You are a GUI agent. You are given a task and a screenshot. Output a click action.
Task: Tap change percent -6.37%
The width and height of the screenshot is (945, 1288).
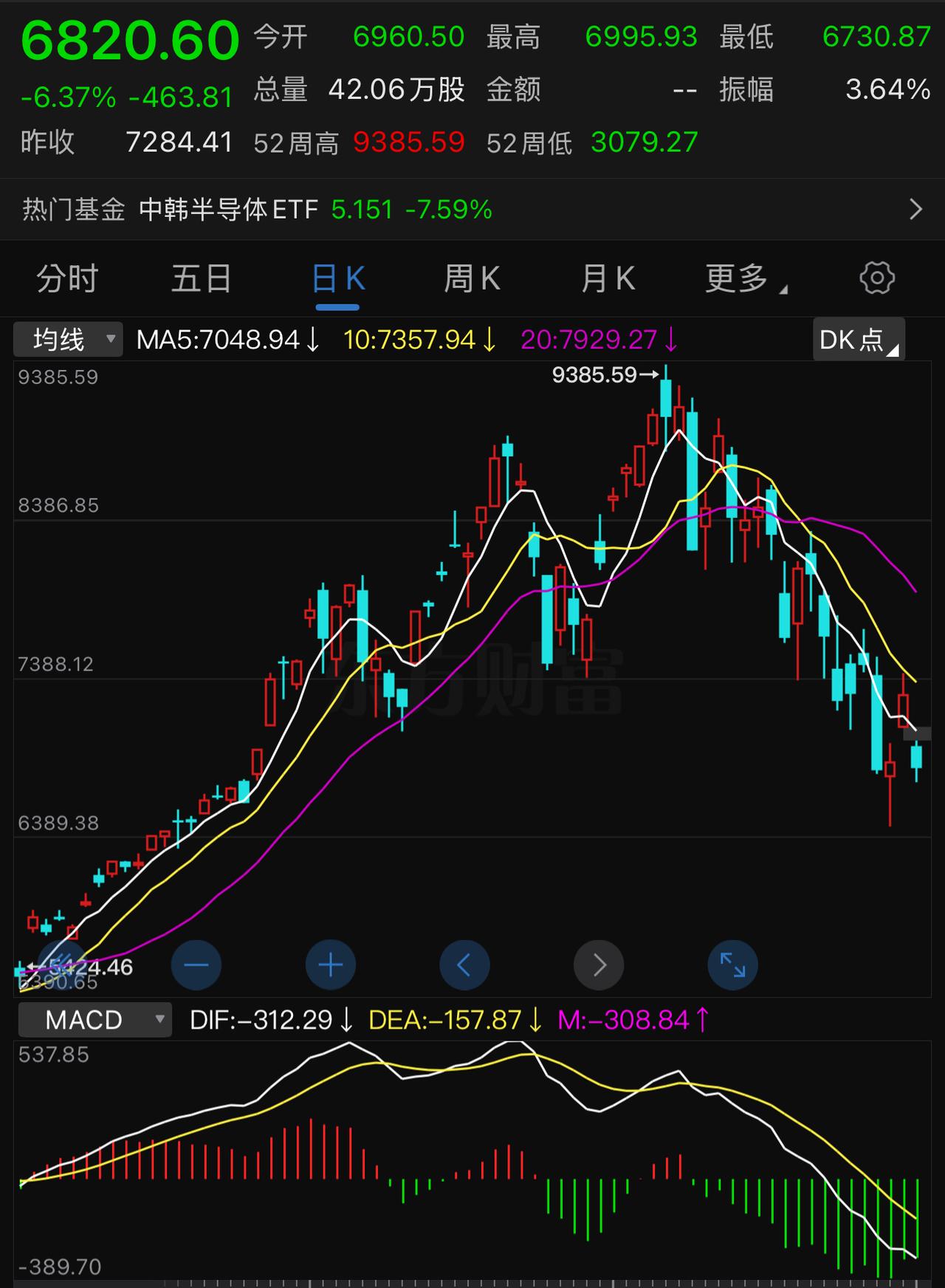click(68, 97)
